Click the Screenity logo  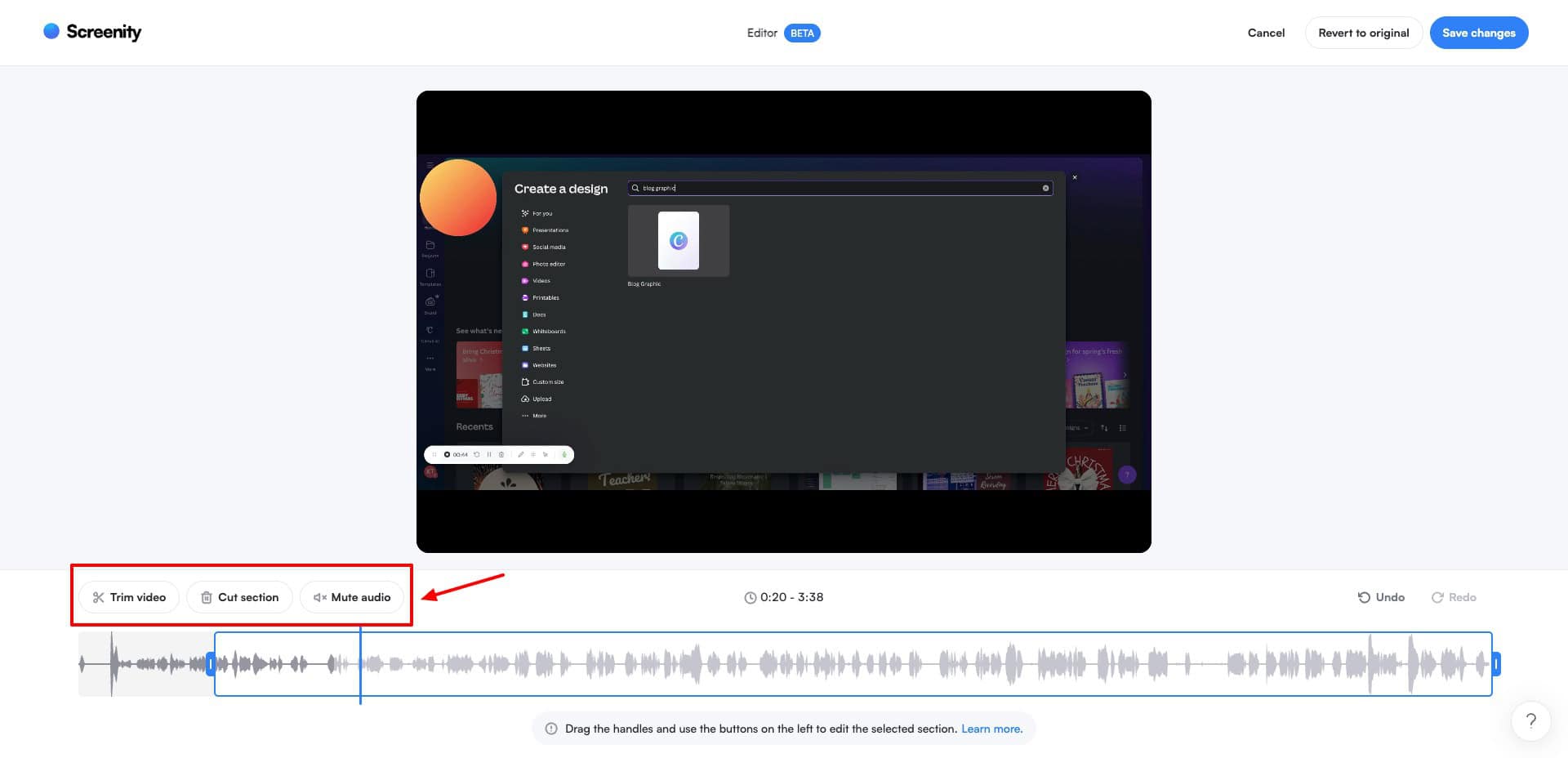(92, 32)
